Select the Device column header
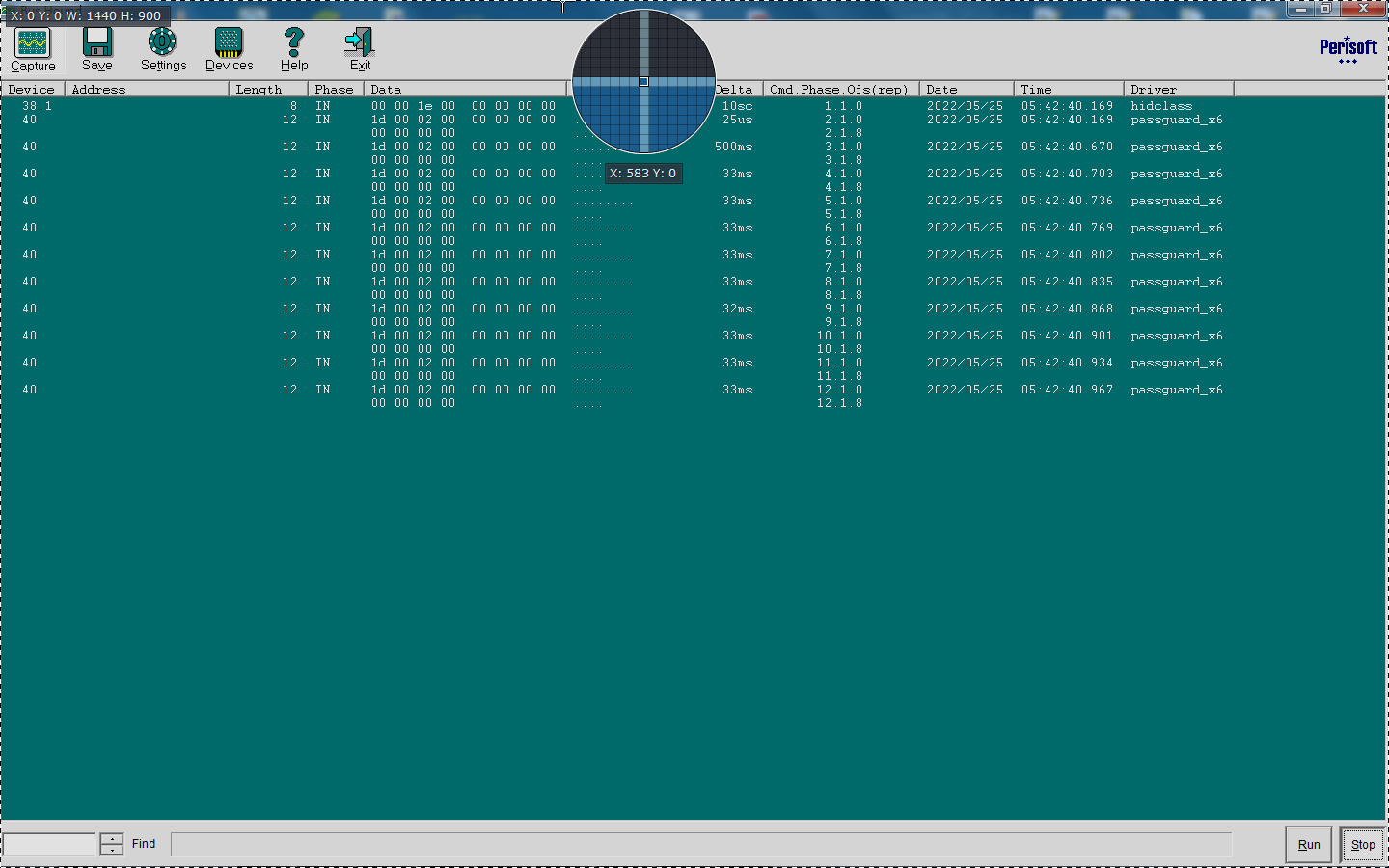This screenshot has height=868, width=1389. click(33, 89)
